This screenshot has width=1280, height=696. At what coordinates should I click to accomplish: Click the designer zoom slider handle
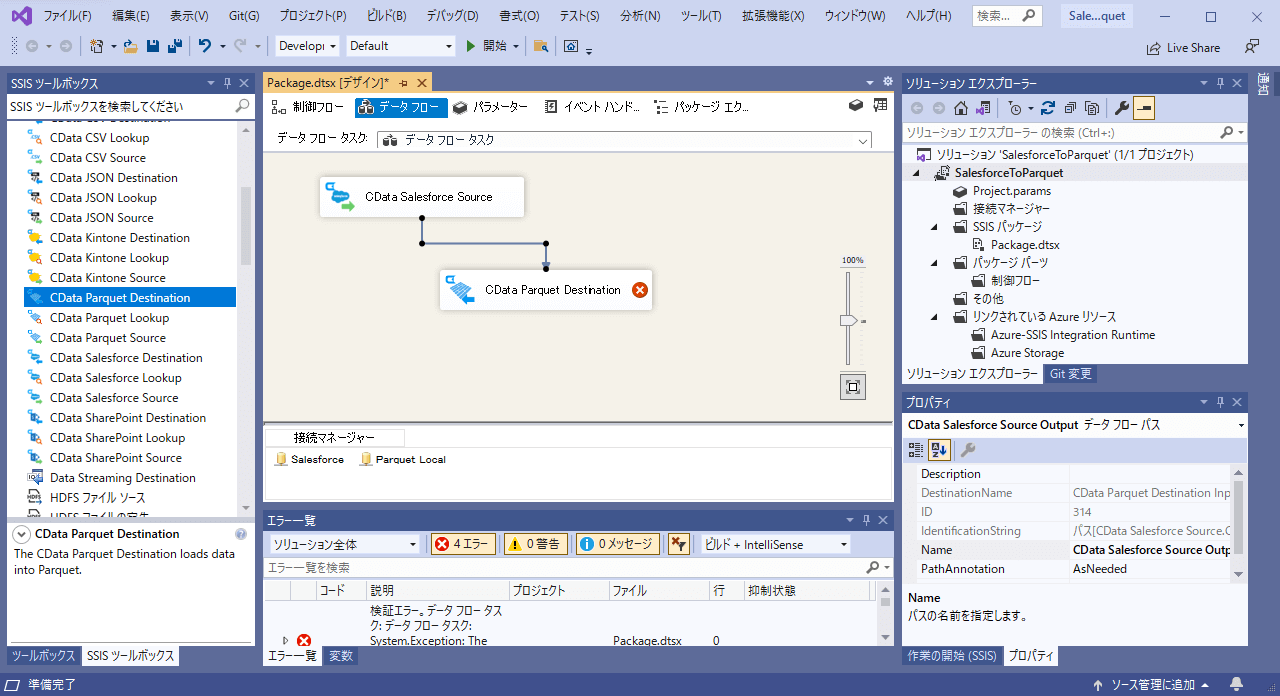pos(848,320)
